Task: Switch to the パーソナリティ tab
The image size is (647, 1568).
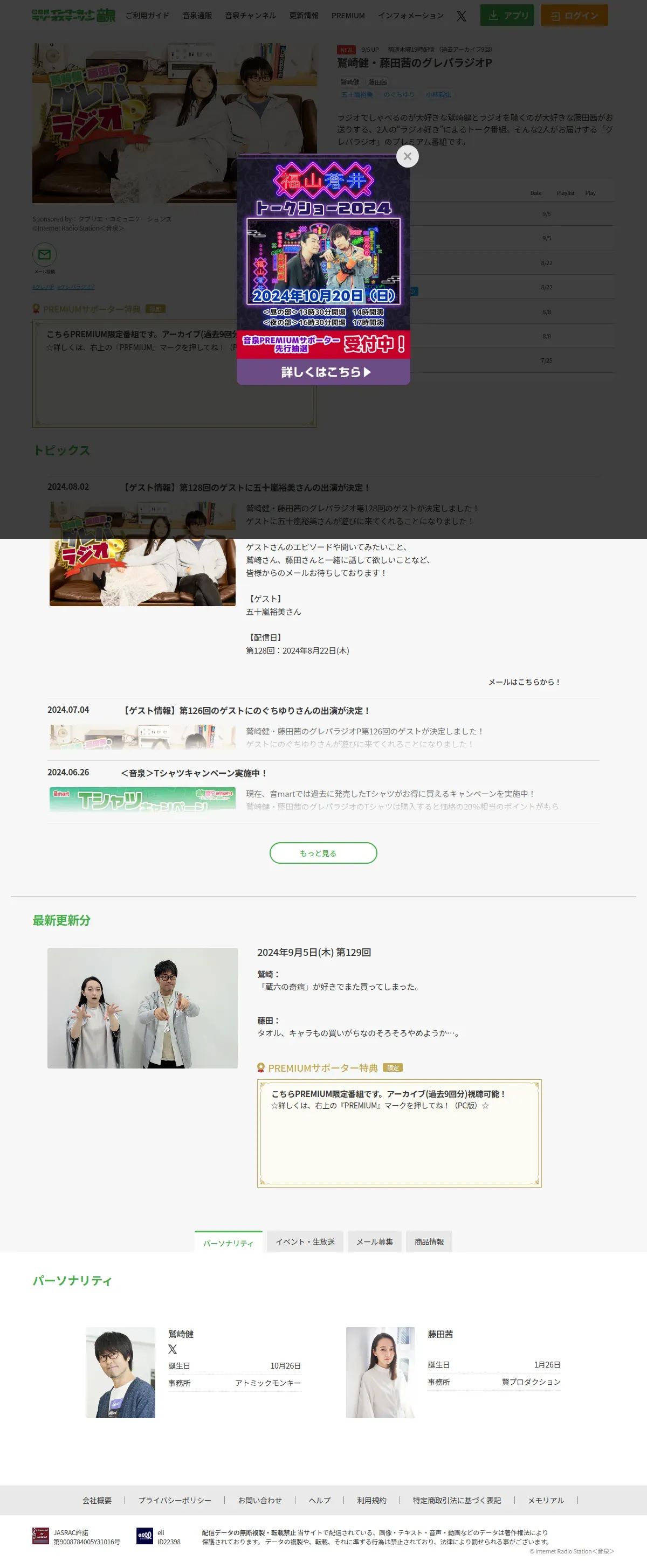Action: pyautogui.click(x=229, y=1243)
